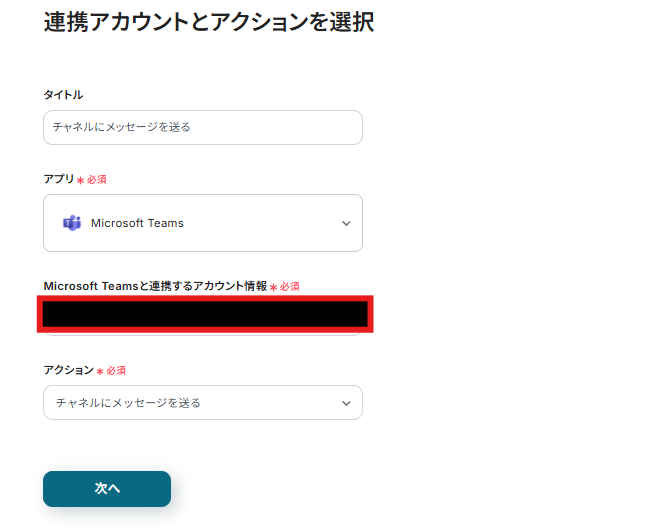The width and height of the screenshot is (655, 532).
Task: Click the アクション field label
Action: (x=68, y=370)
